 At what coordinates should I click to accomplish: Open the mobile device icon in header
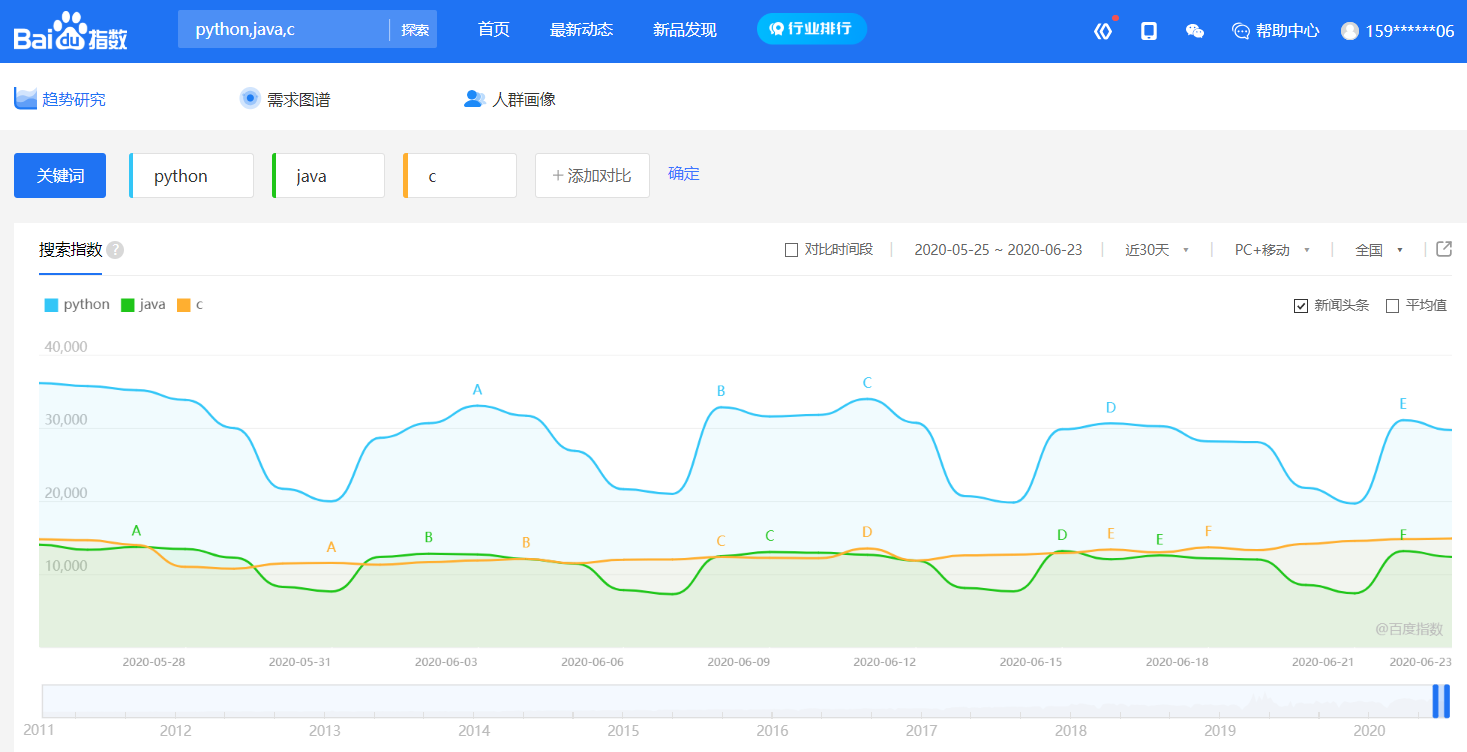[1149, 31]
